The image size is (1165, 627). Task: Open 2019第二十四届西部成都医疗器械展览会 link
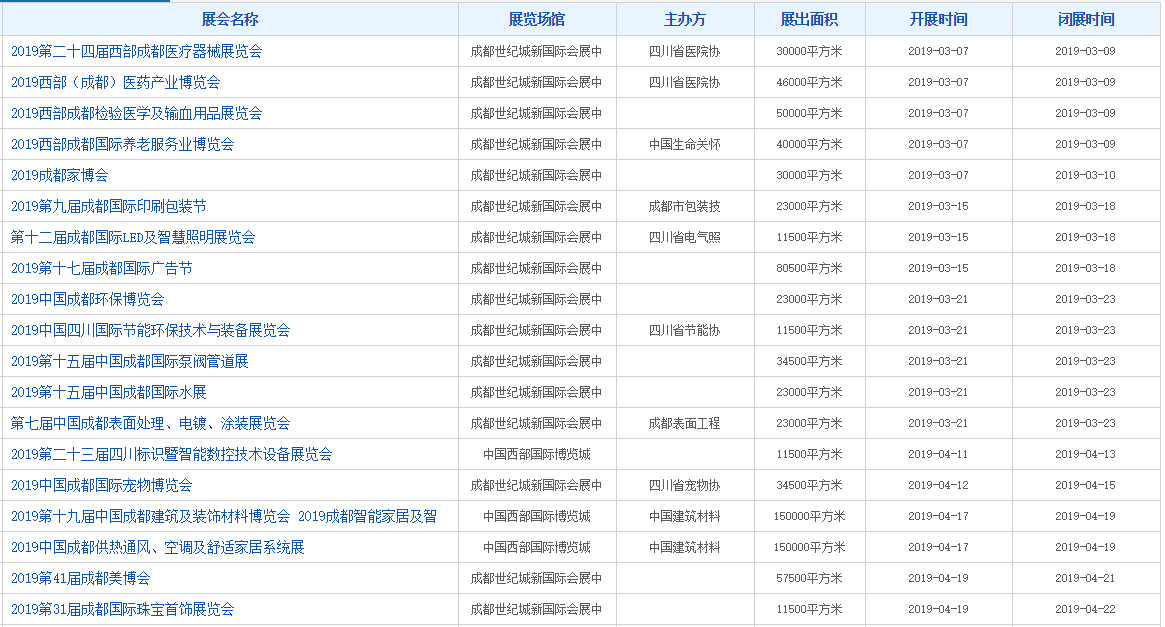(x=137, y=51)
